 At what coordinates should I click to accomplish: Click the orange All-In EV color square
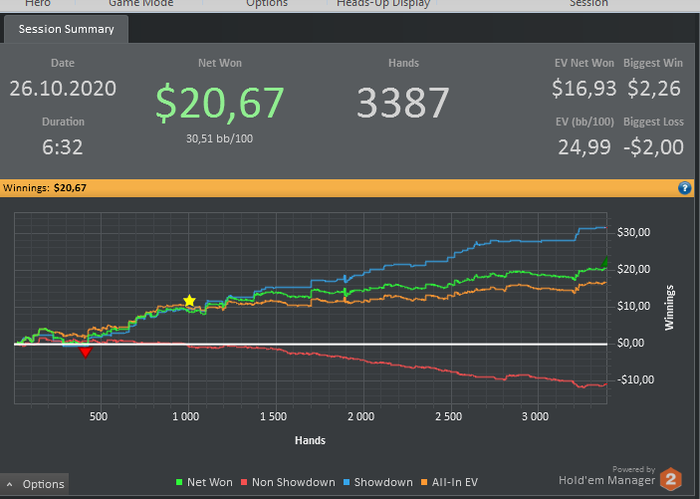[x=424, y=482]
